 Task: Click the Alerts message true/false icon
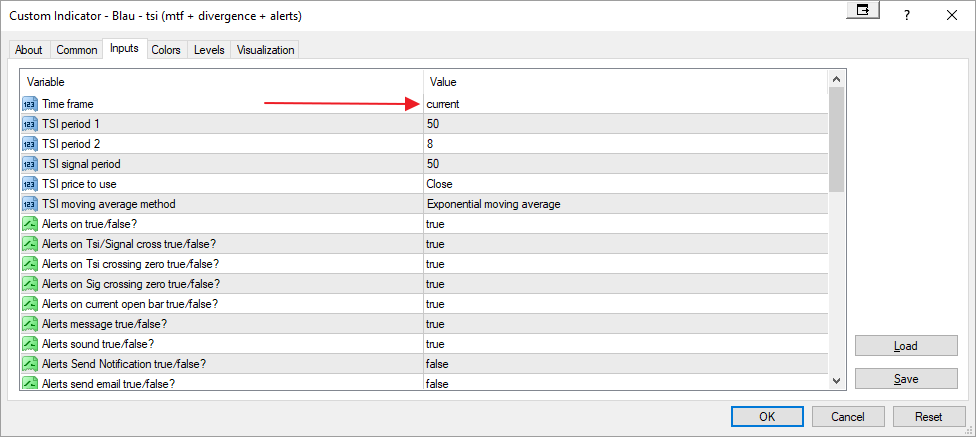coord(29,324)
